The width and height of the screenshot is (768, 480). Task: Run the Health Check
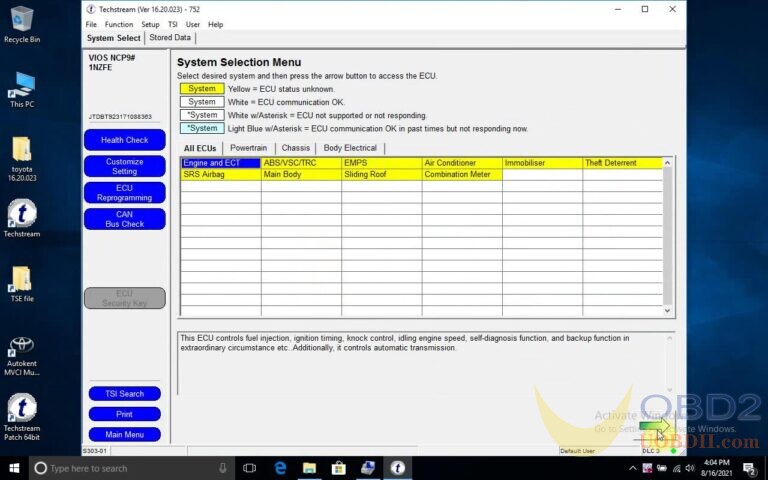point(124,140)
